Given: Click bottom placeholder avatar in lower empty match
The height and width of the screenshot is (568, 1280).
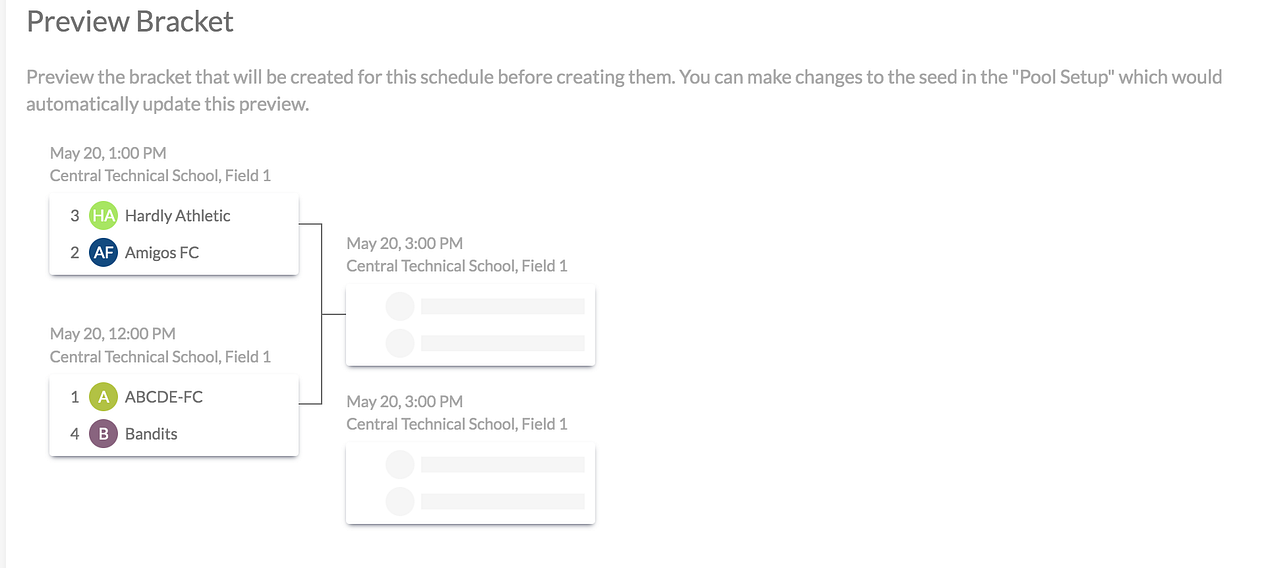Looking at the screenshot, I should 400,501.
